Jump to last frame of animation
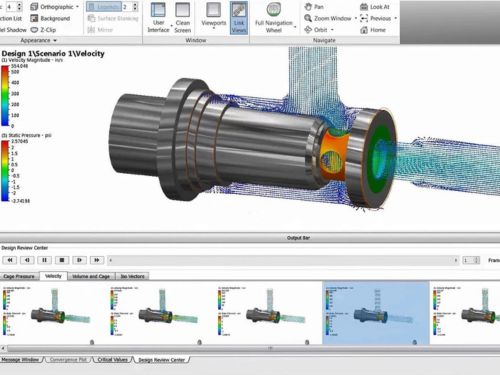The image size is (500, 375). pos(96,260)
